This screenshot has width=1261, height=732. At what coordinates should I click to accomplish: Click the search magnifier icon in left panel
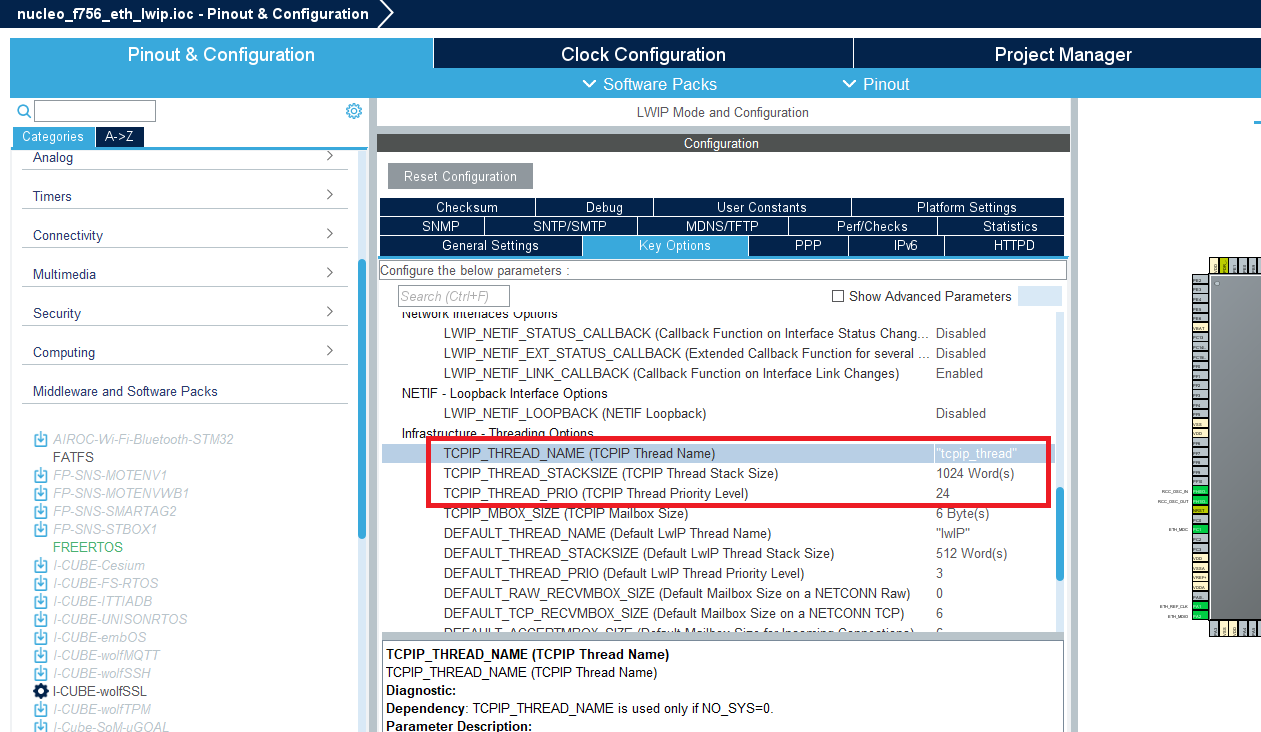(x=22, y=110)
